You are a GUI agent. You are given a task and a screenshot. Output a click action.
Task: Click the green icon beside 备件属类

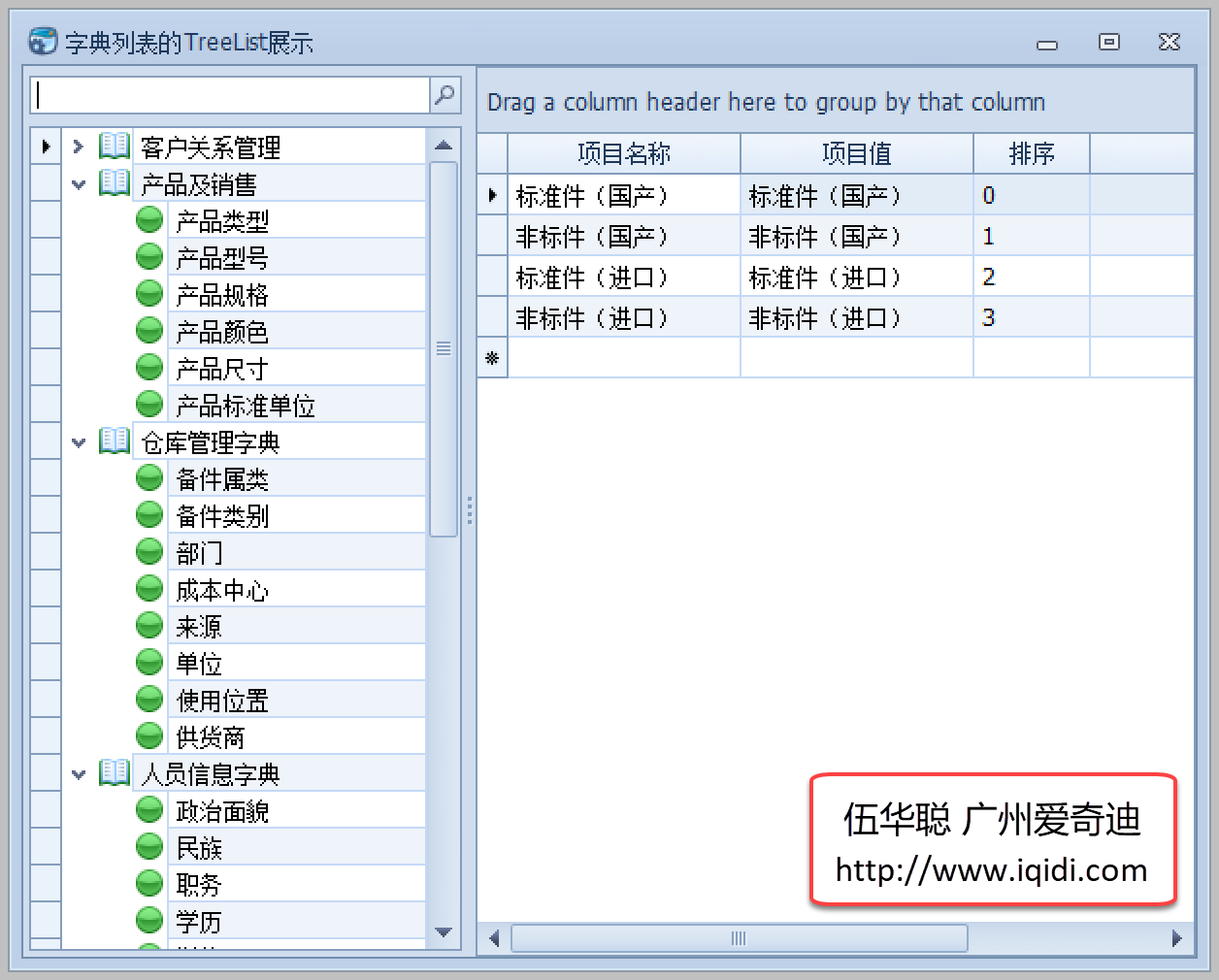[149, 478]
